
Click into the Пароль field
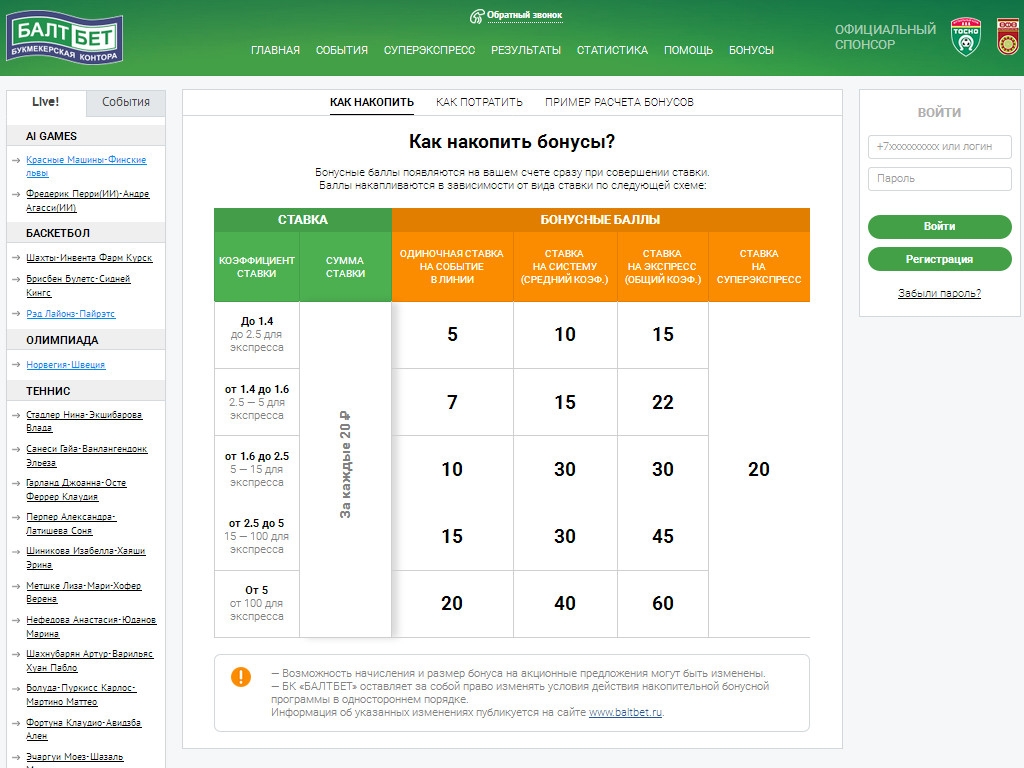tap(939, 179)
